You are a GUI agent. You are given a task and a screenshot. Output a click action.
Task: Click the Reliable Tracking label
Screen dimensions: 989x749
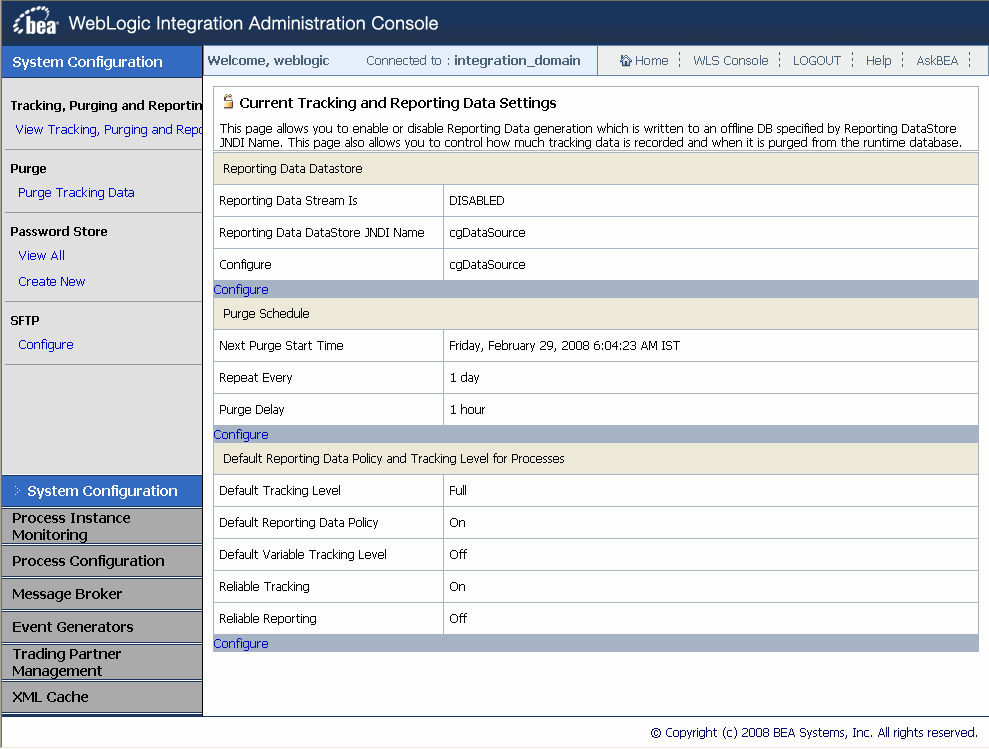264,587
